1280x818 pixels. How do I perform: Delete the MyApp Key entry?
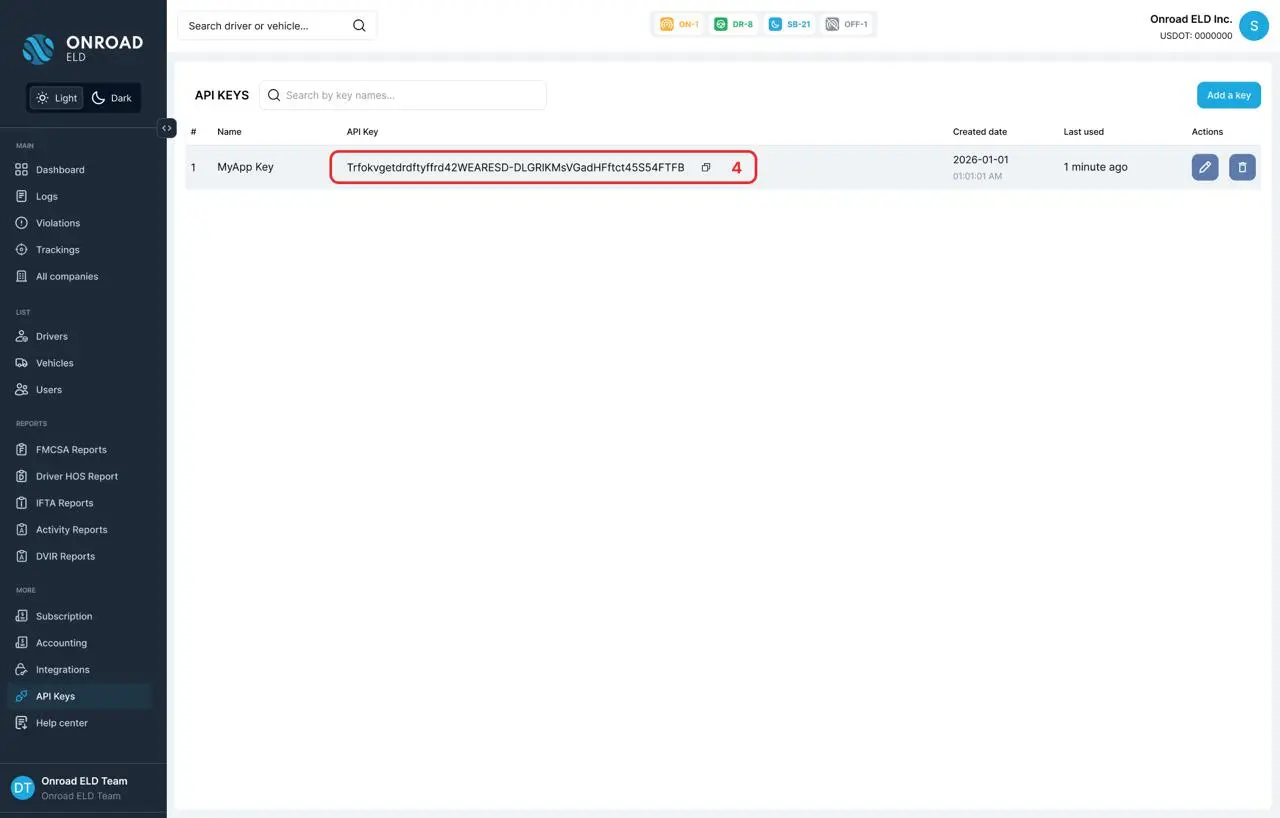click(x=1242, y=167)
